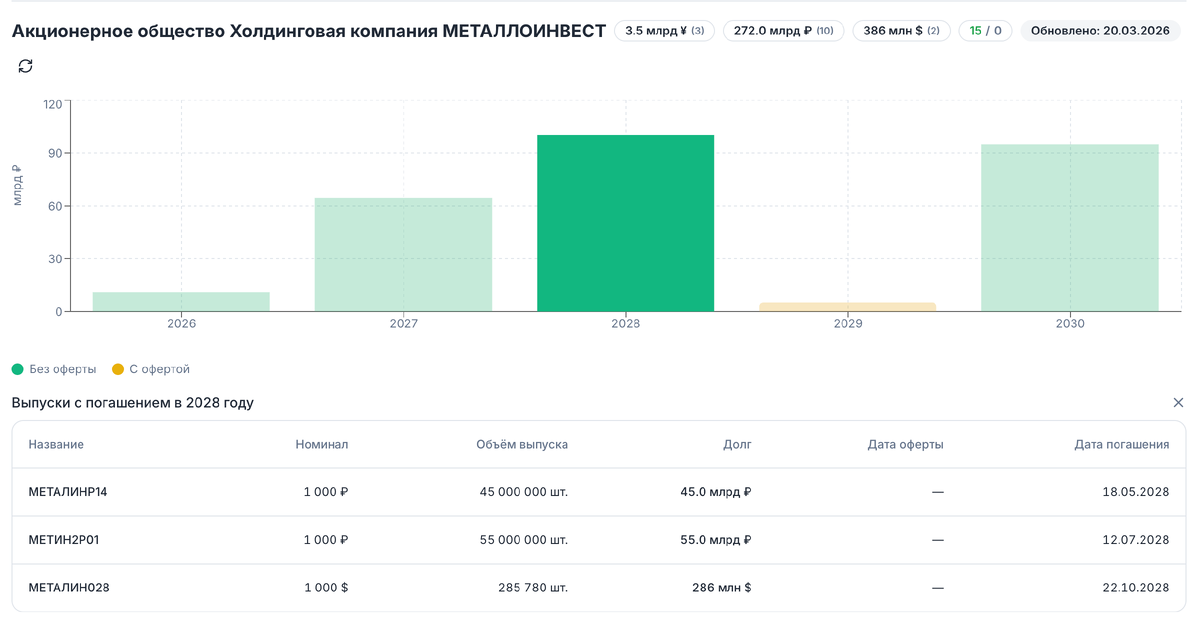Click the '1 000 $' nominal cell
This screenshot has height=623, width=1200.
(326, 588)
